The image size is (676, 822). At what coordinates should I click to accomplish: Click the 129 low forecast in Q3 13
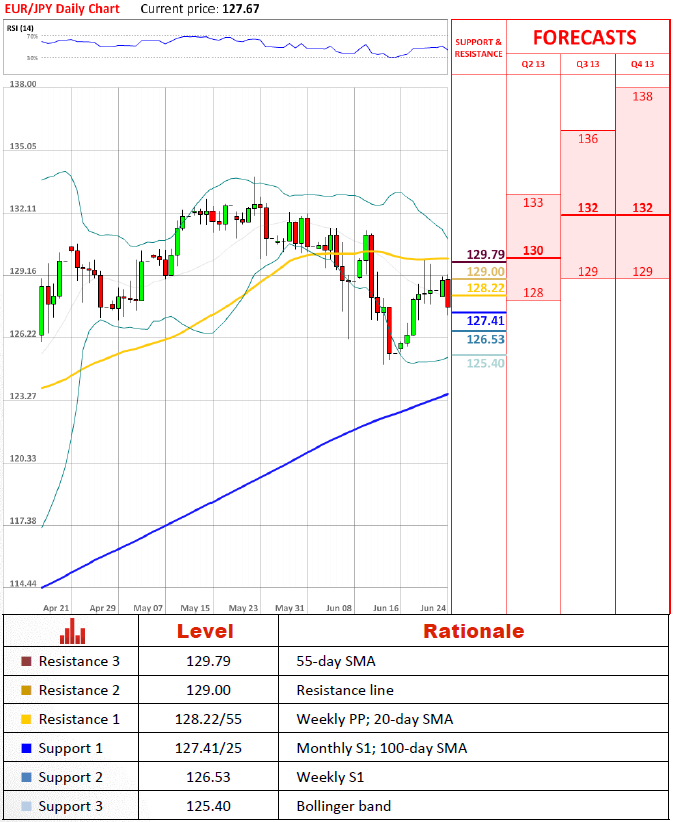[x=588, y=272]
